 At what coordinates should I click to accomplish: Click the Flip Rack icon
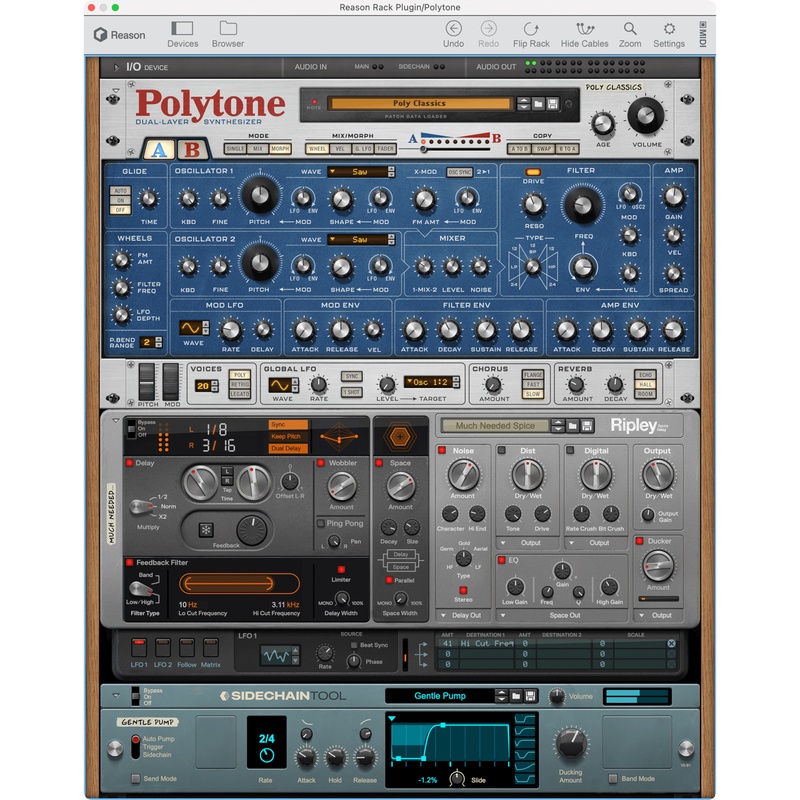coord(531,30)
